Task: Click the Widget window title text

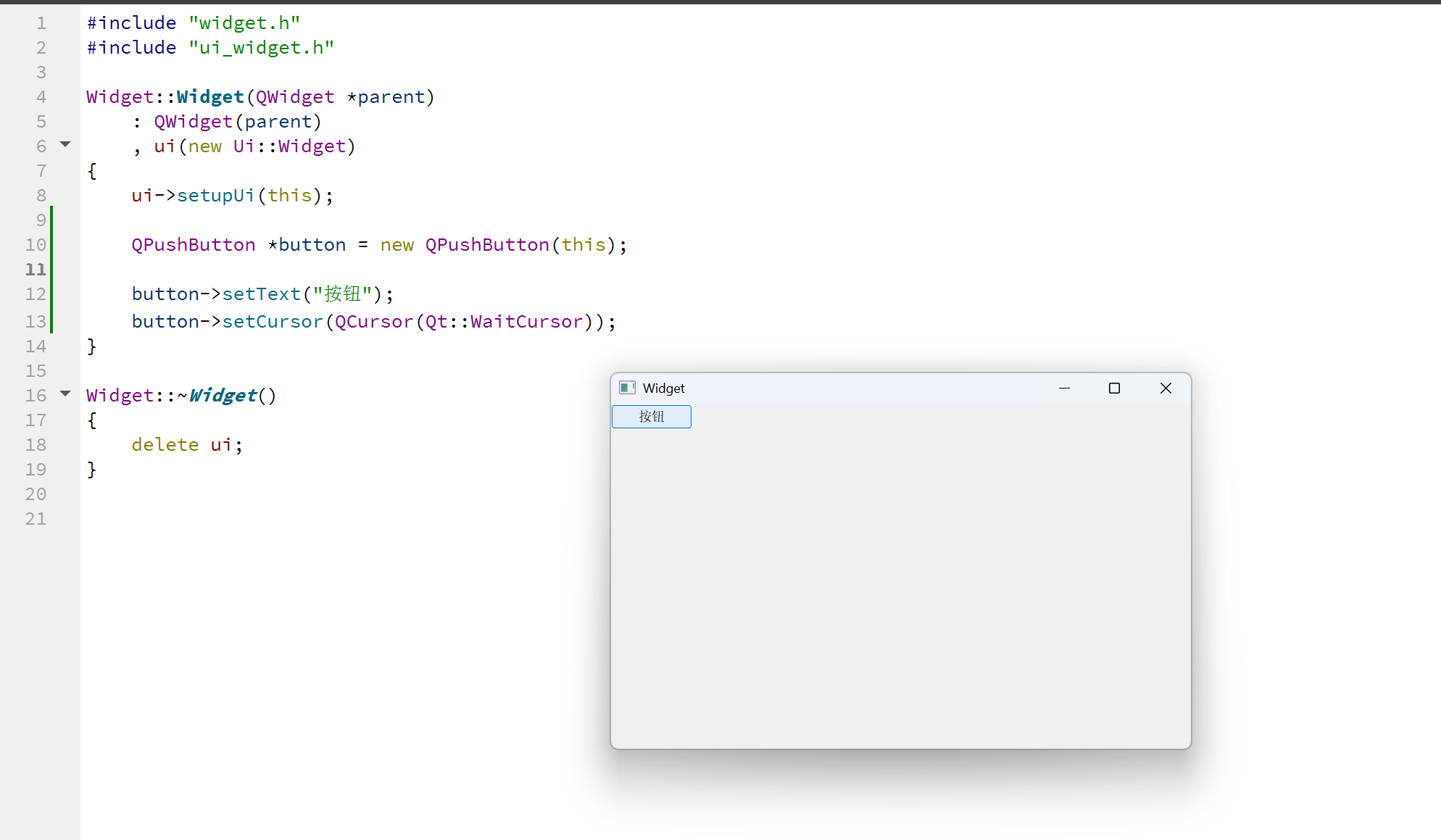Action: pos(663,388)
